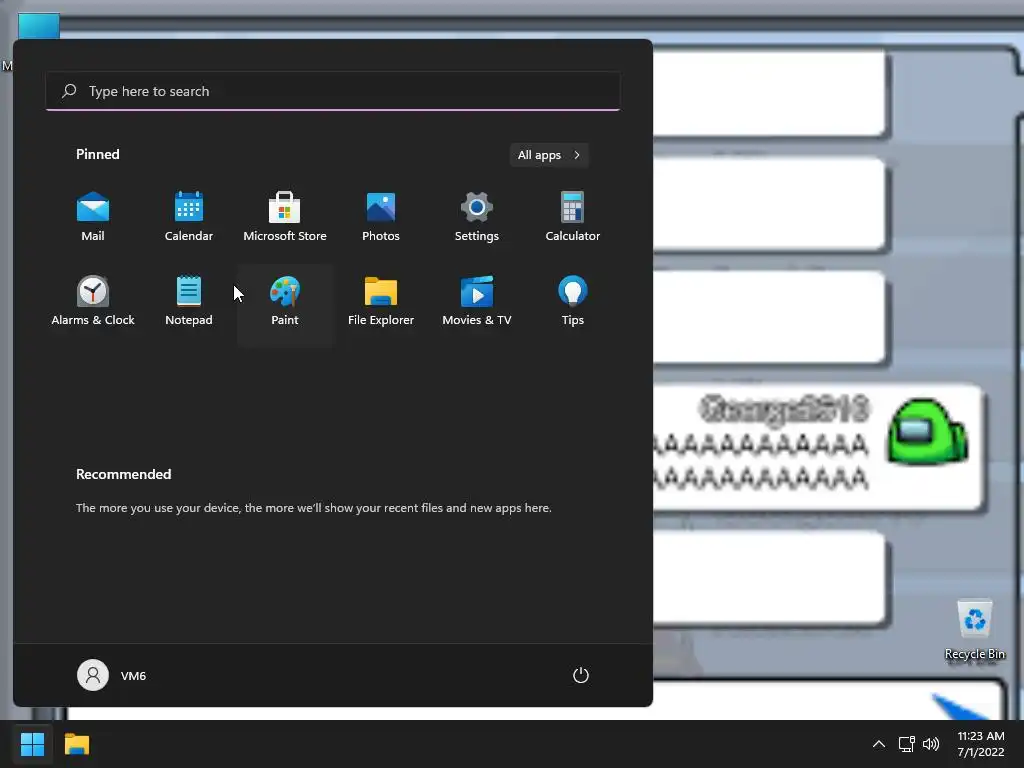Open the Mail app

tap(93, 217)
